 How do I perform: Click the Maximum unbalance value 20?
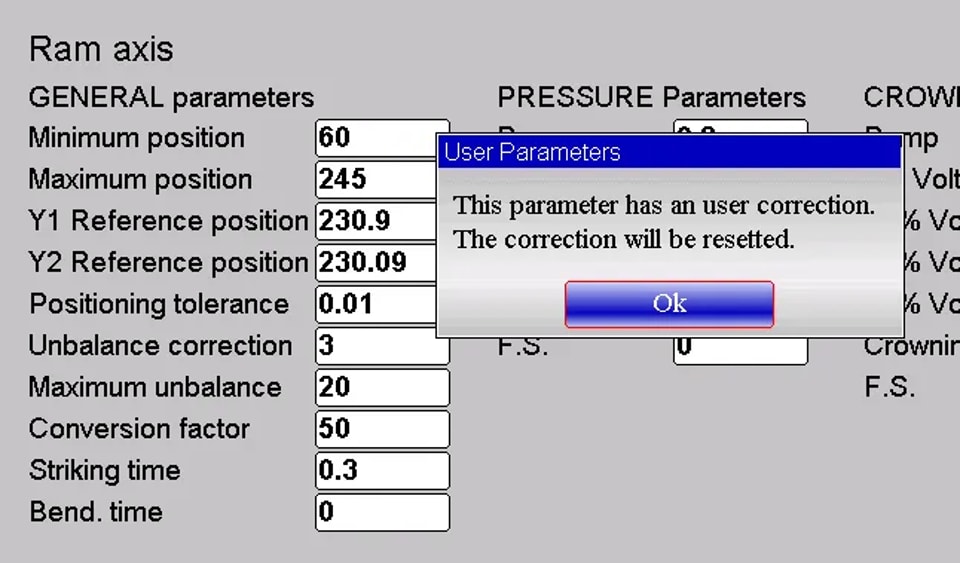383,387
